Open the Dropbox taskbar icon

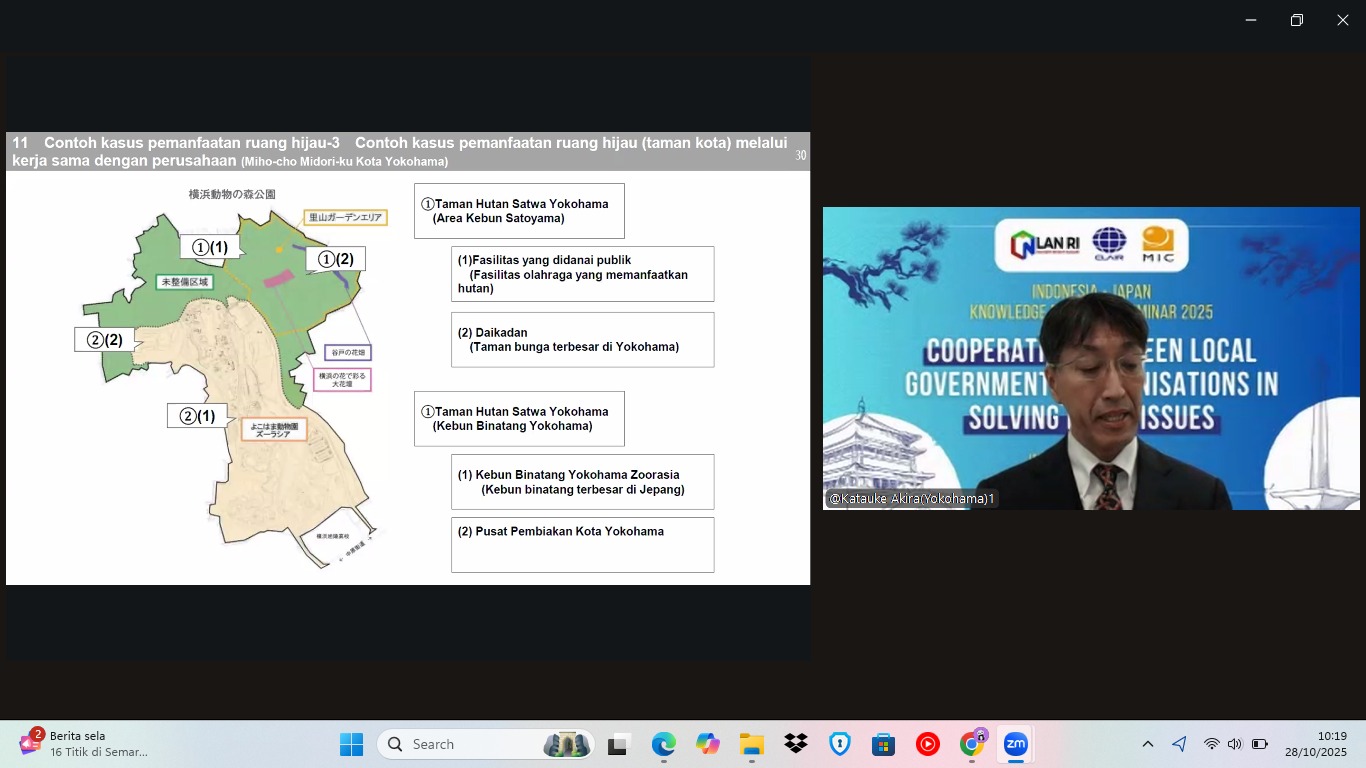click(x=796, y=744)
